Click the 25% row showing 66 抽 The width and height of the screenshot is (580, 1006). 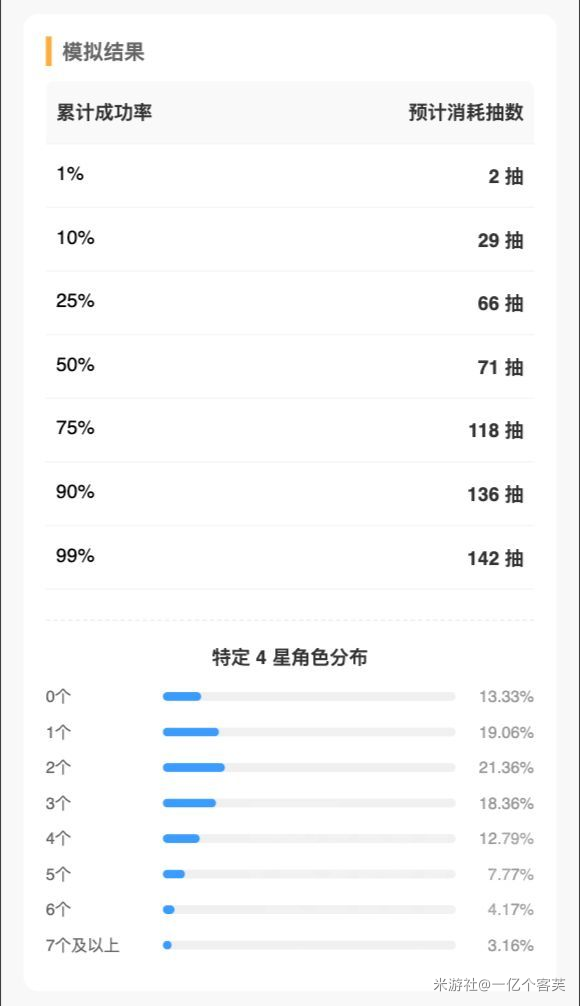(x=290, y=301)
